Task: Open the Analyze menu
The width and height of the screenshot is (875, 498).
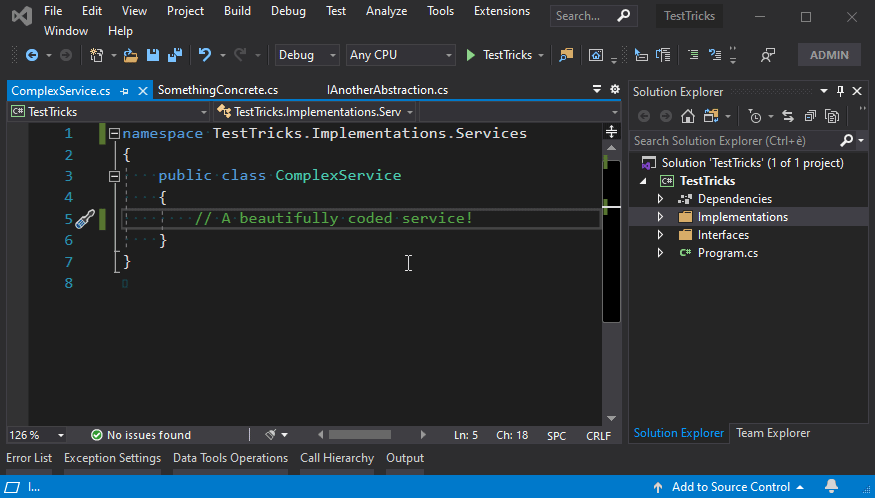Action: (x=386, y=11)
